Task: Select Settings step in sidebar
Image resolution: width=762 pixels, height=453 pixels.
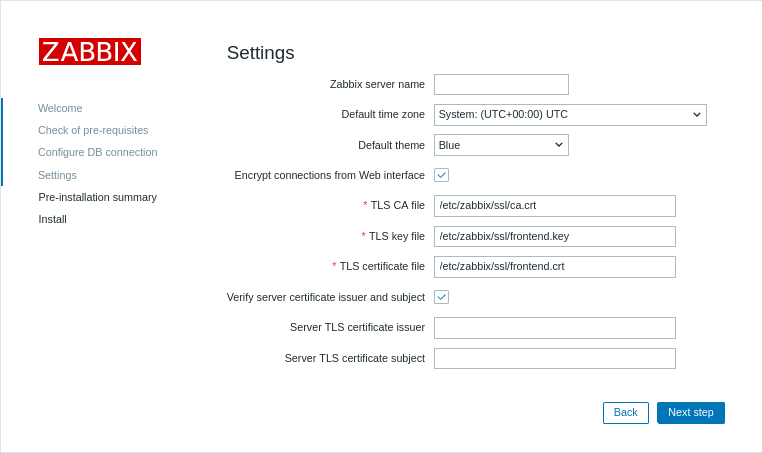Action: pos(57,175)
